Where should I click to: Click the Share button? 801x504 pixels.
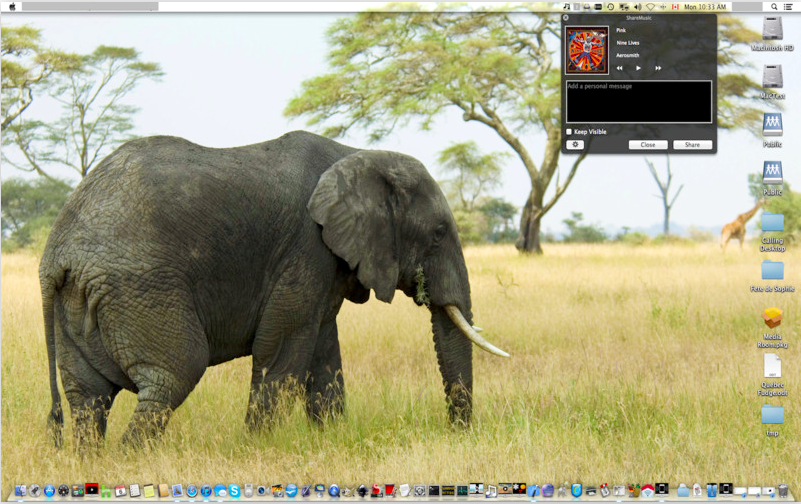[692, 145]
